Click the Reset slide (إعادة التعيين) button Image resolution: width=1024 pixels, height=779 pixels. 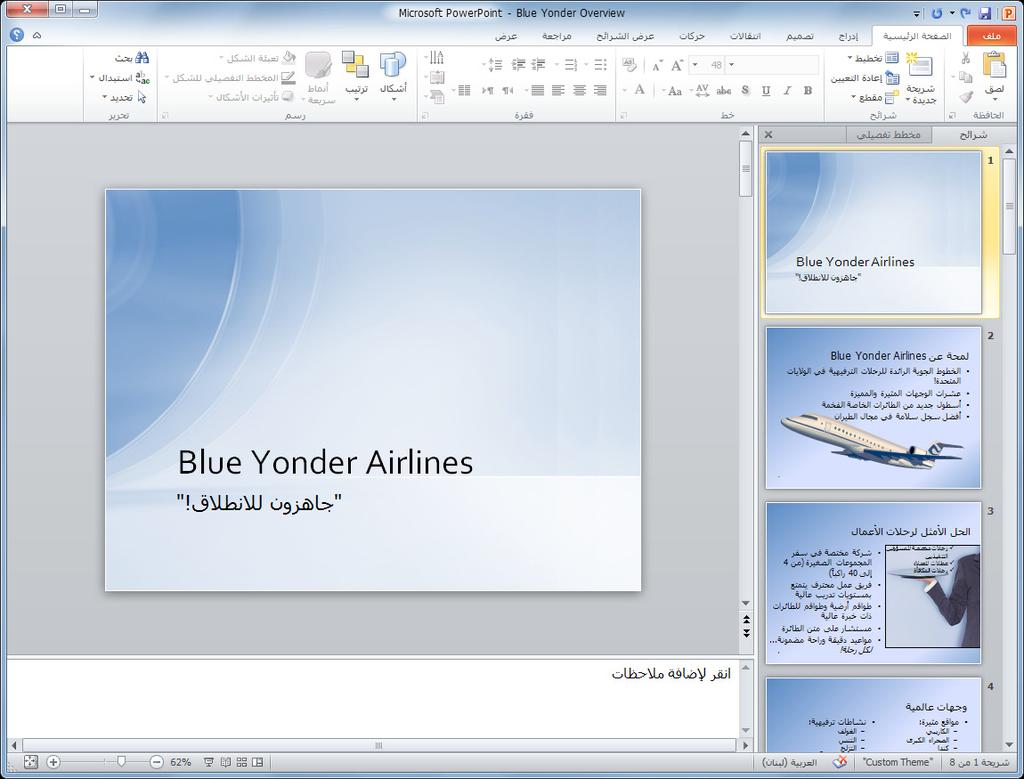pyautogui.click(x=865, y=78)
